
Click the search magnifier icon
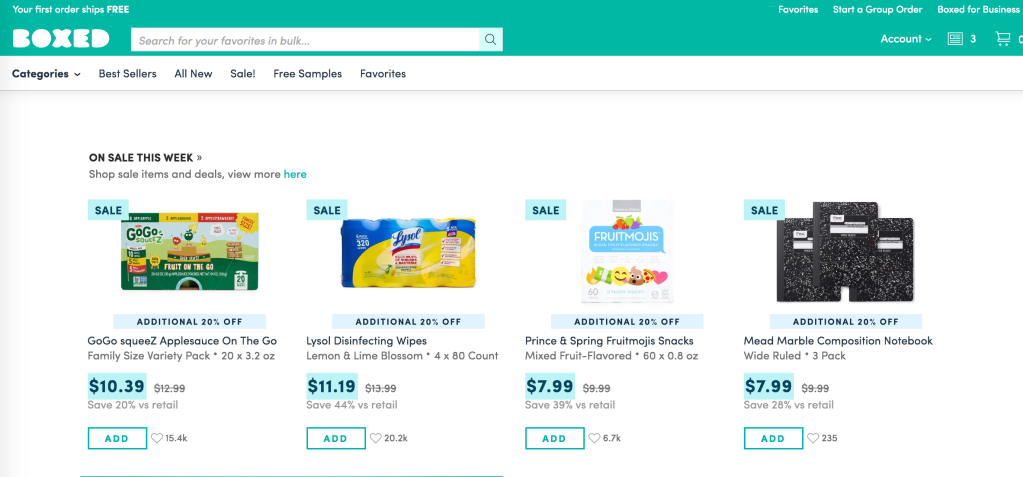pos(490,40)
